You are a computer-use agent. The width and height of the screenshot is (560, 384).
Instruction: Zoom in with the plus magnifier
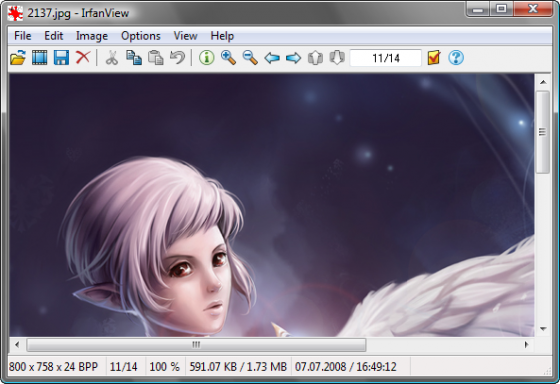[x=228, y=58]
